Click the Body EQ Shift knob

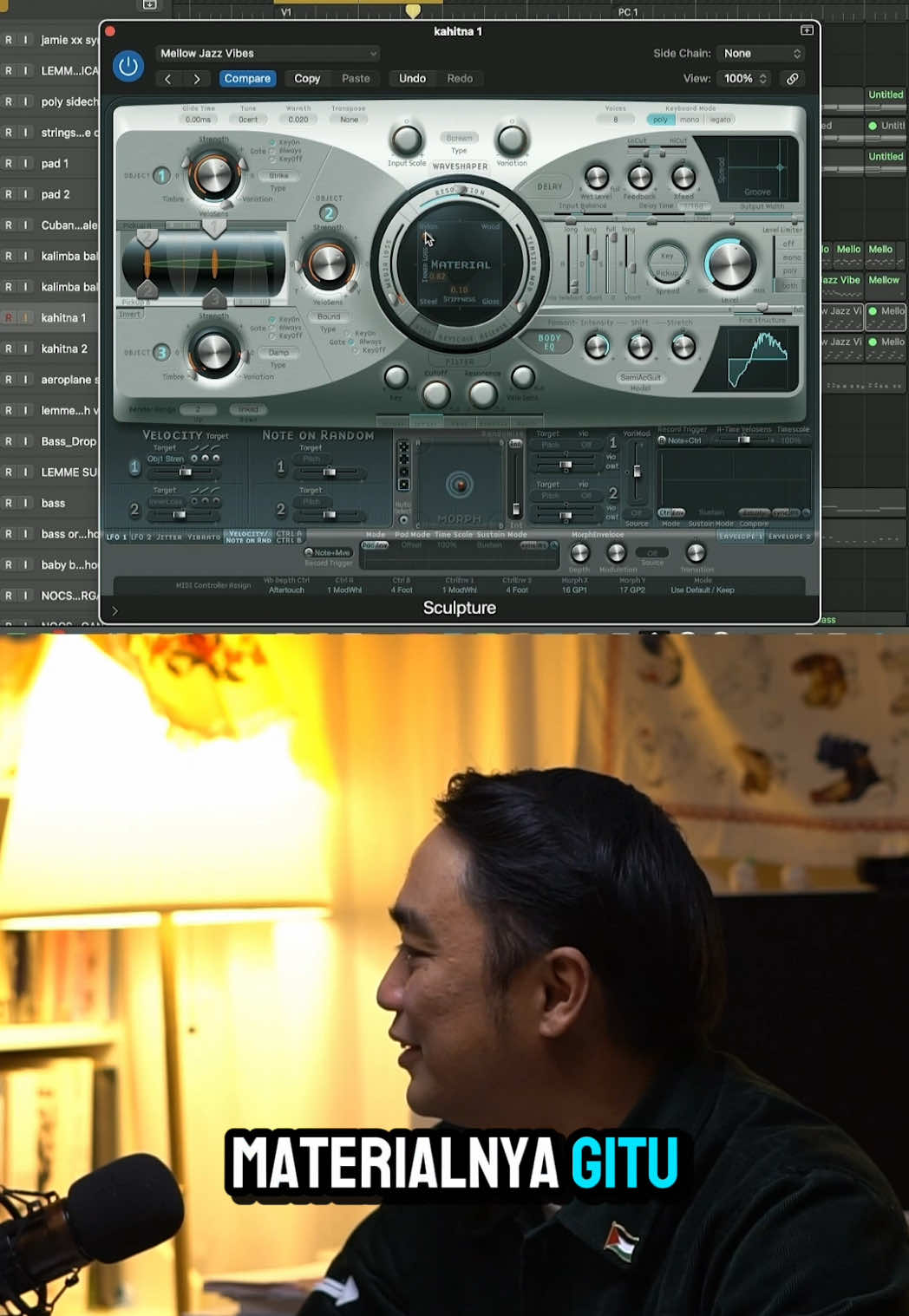[x=640, y=348]
